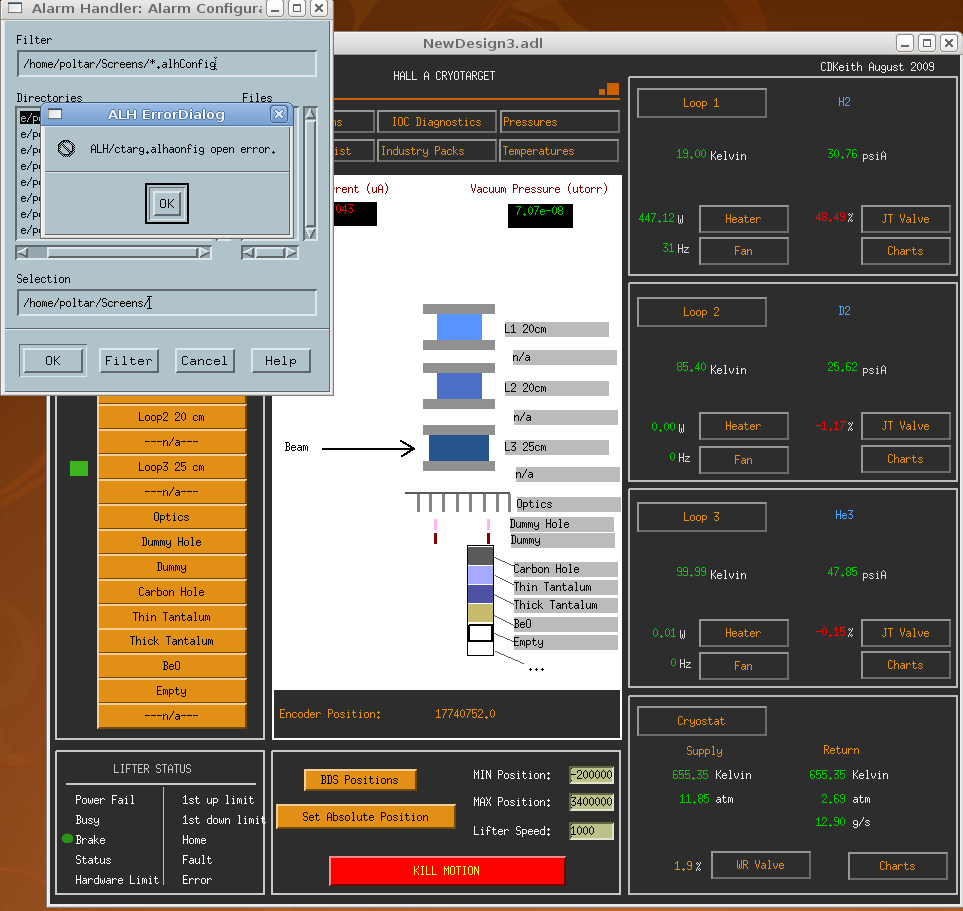This screenshot has width=963, height=911.
Task: Click the L1 20cm light blue target cell
Action: (x=459, y=327)
